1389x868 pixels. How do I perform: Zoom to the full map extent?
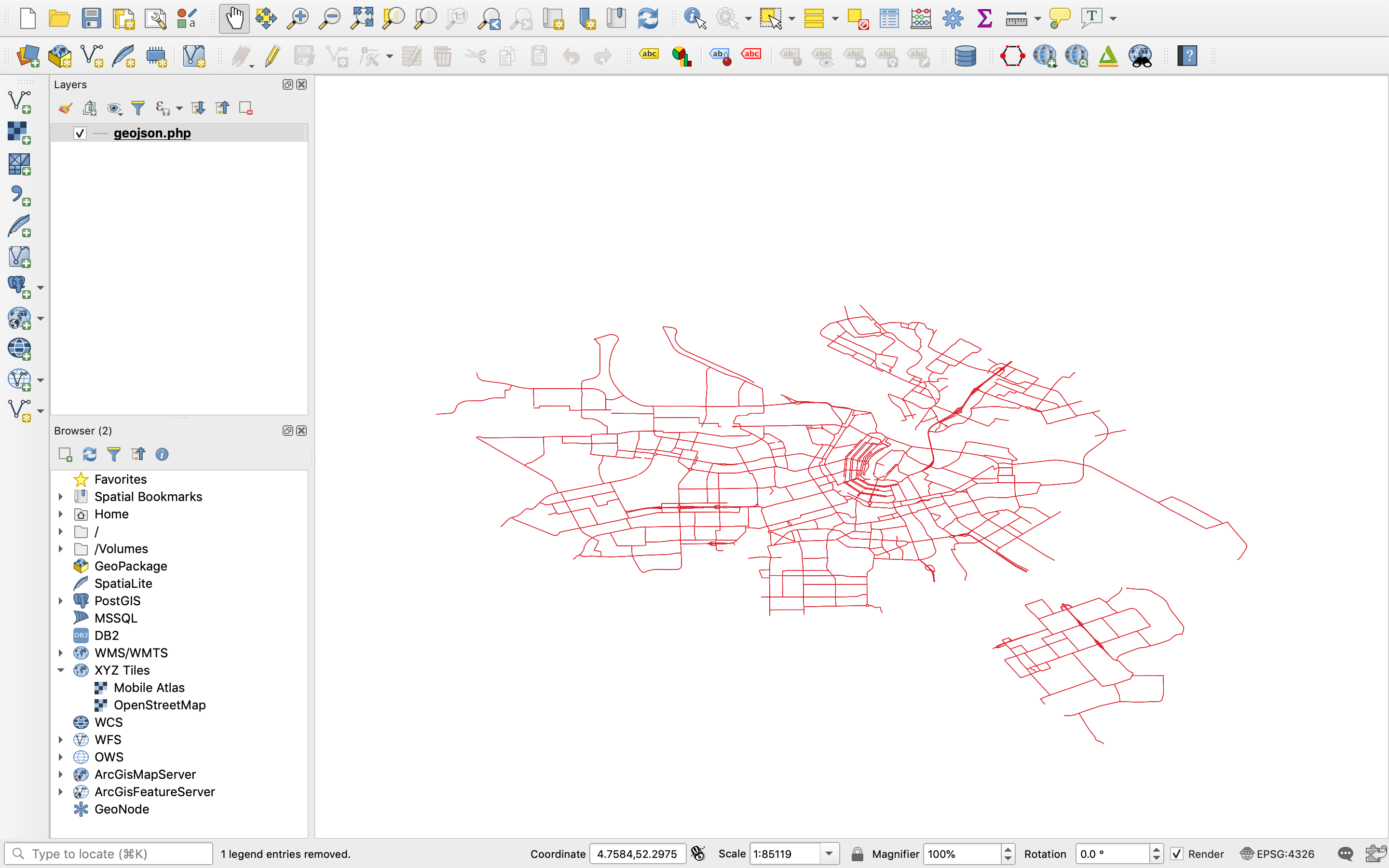coord(362,18)
